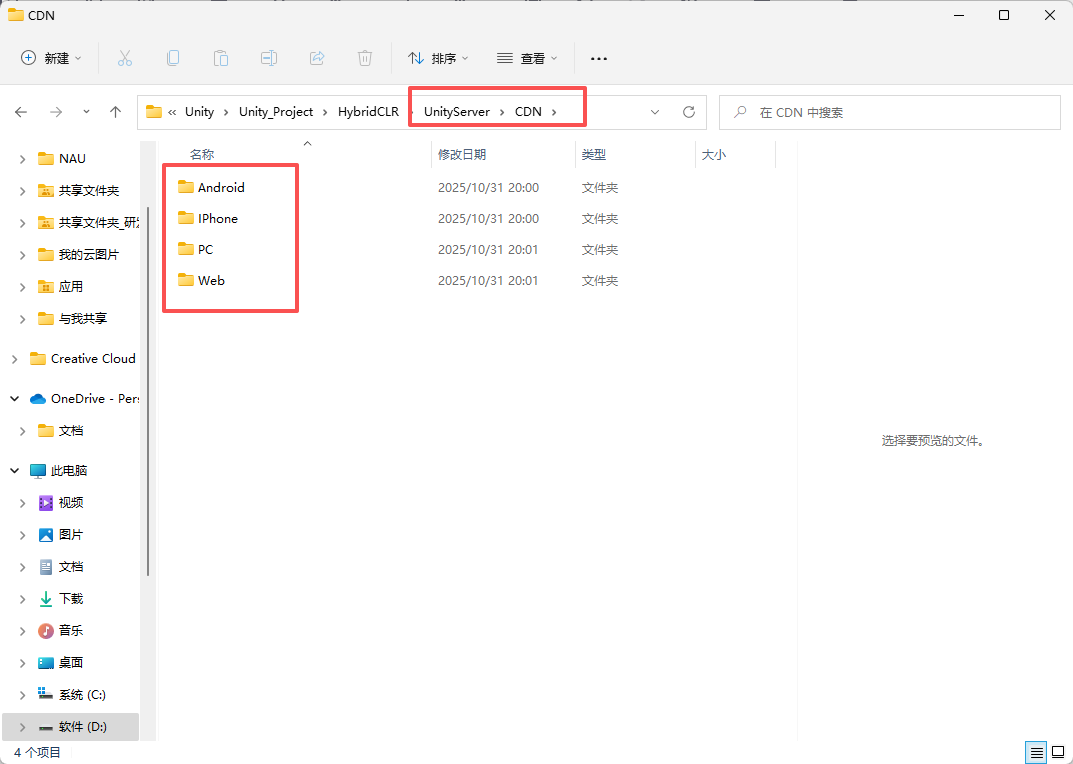Image resolution: width=1073 pixels, height=764 pixels.
Task: Expand the 软件 (D:) drive node
Action: tap(23, 727)
